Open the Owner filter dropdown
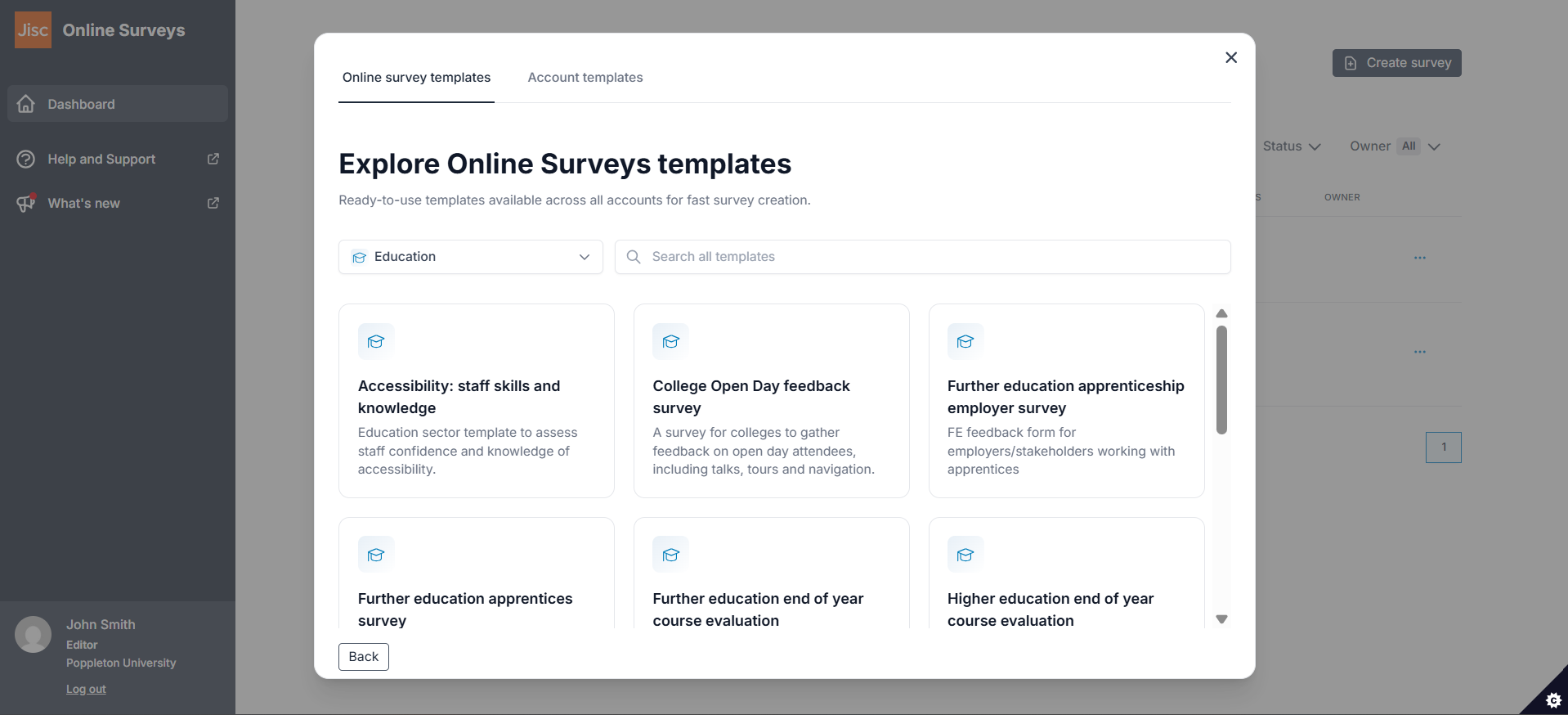 (x=1395, y=146)
